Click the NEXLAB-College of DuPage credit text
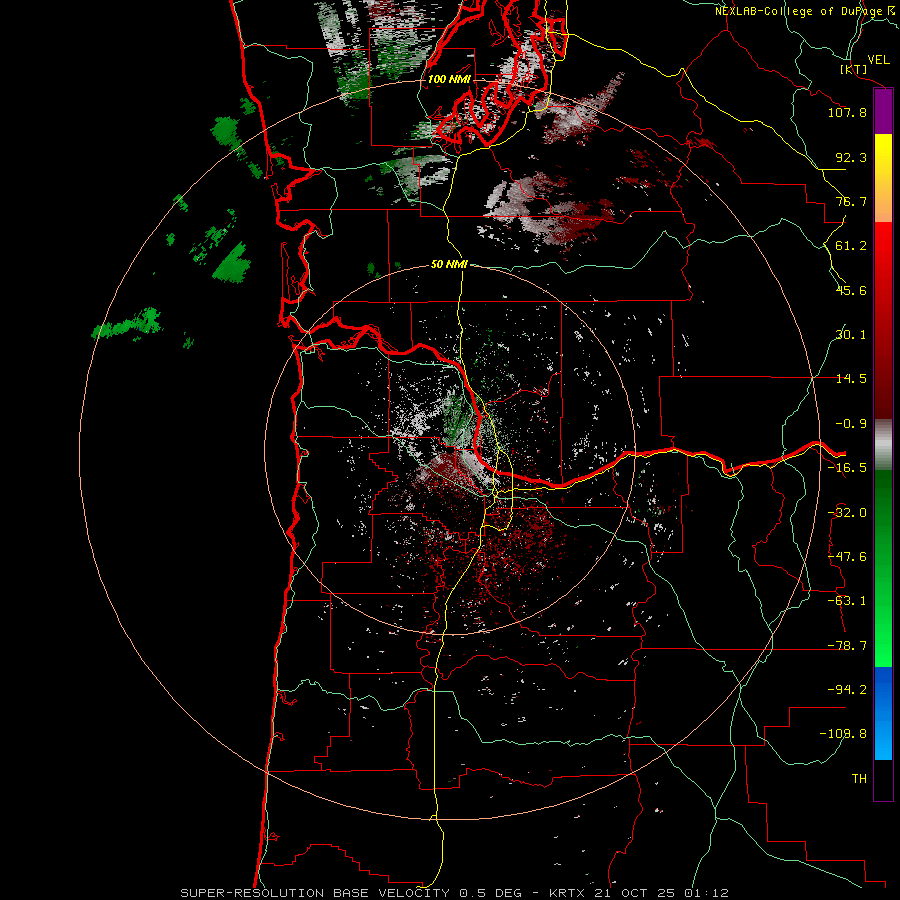Screen dimensions: 900x900 coord(804,11)
